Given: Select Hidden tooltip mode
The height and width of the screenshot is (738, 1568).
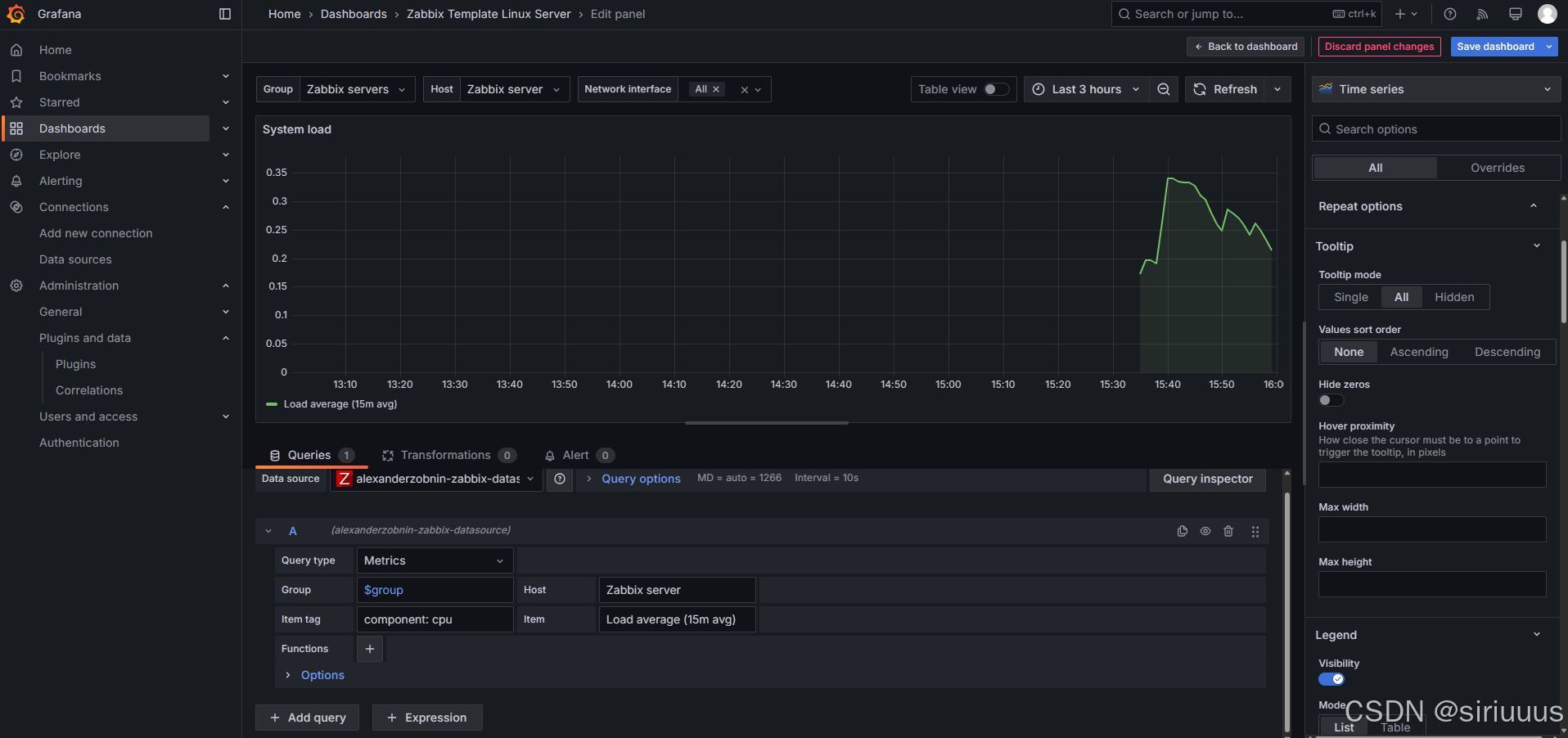Looking at the screenshot, I should pyautogui.click(x=1454, y=297).
